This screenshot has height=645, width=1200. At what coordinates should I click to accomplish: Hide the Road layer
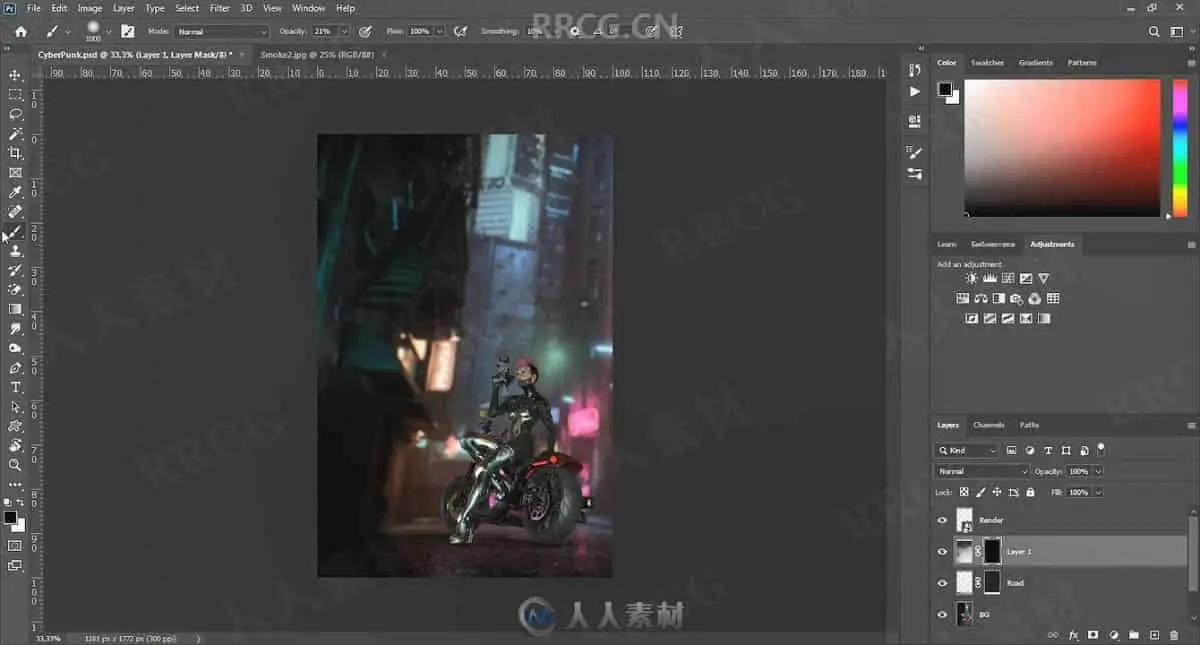(x=942, y=583)
